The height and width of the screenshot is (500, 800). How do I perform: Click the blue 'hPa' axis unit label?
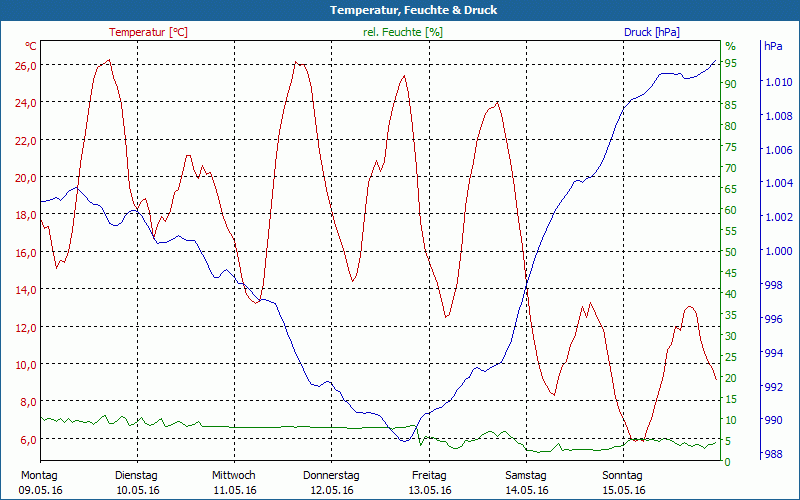pyautogui.click(x=773, y=46)
